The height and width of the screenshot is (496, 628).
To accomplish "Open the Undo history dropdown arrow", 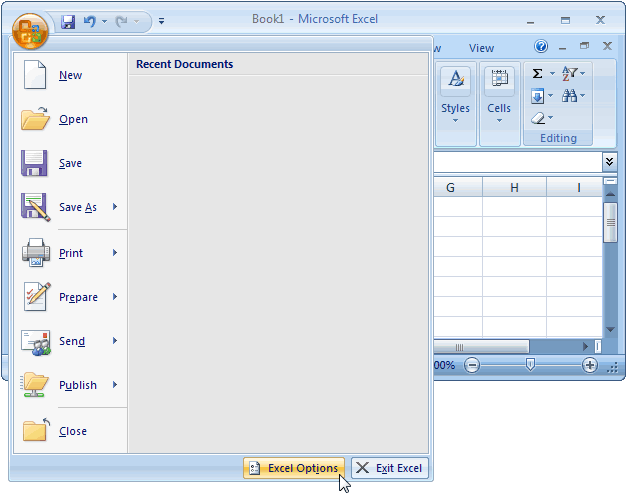I will (105, 21).
